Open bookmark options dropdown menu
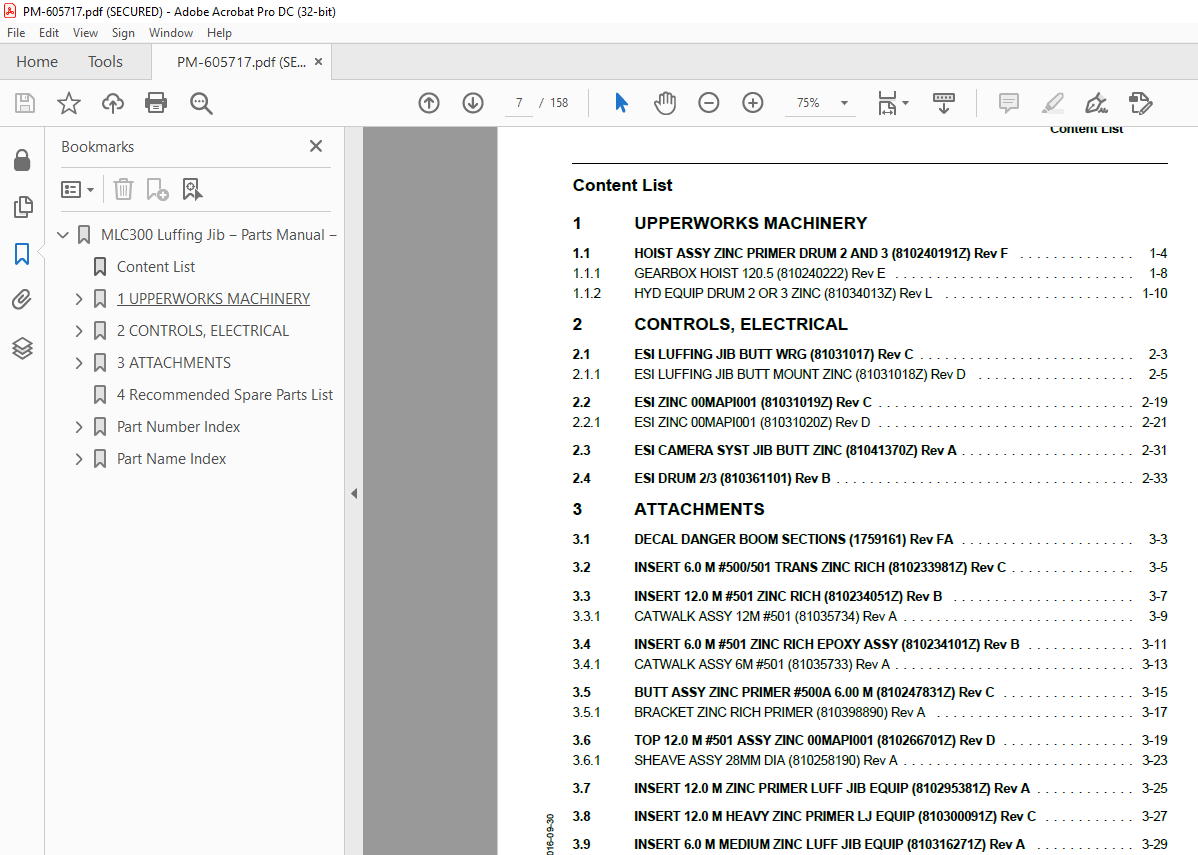Image resolution: width=1198 pixels, height=855 pixels. (x=77, y=189)
